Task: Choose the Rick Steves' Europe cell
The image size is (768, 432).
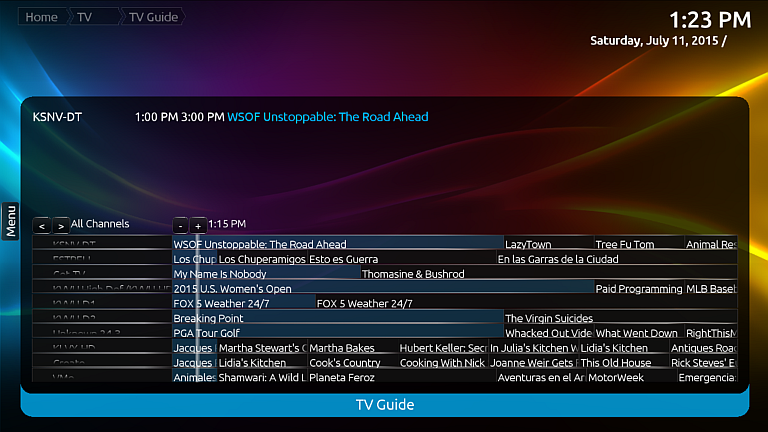Action: coord(703,362)
